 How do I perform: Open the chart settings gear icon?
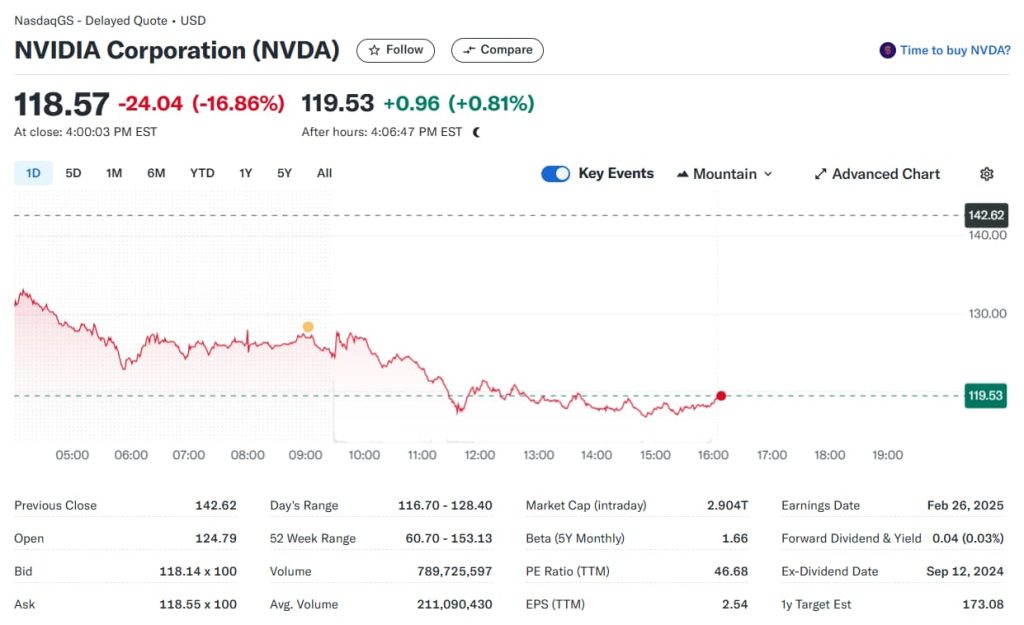(x=986, y=174)
